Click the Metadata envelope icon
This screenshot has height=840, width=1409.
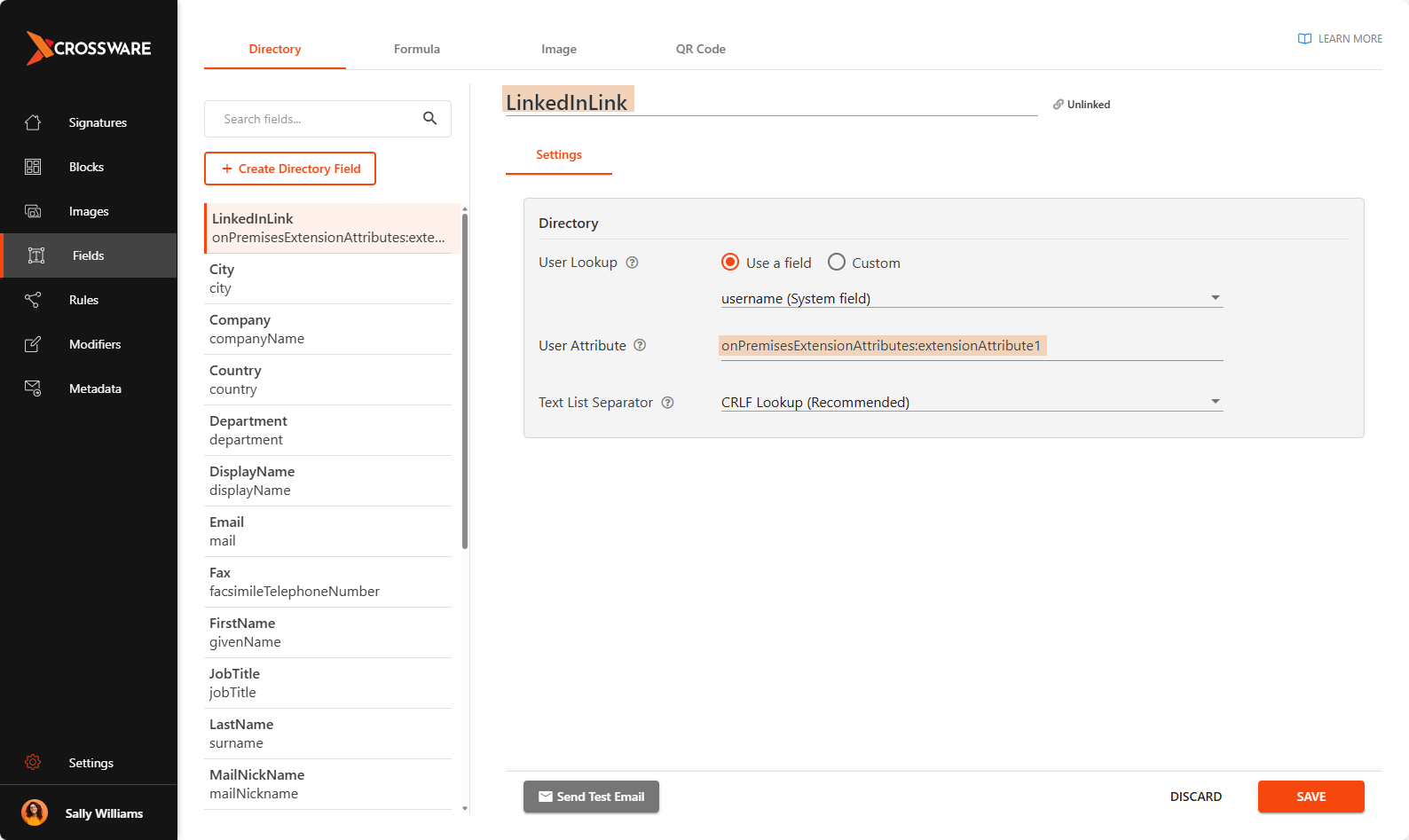coord(33,389)
